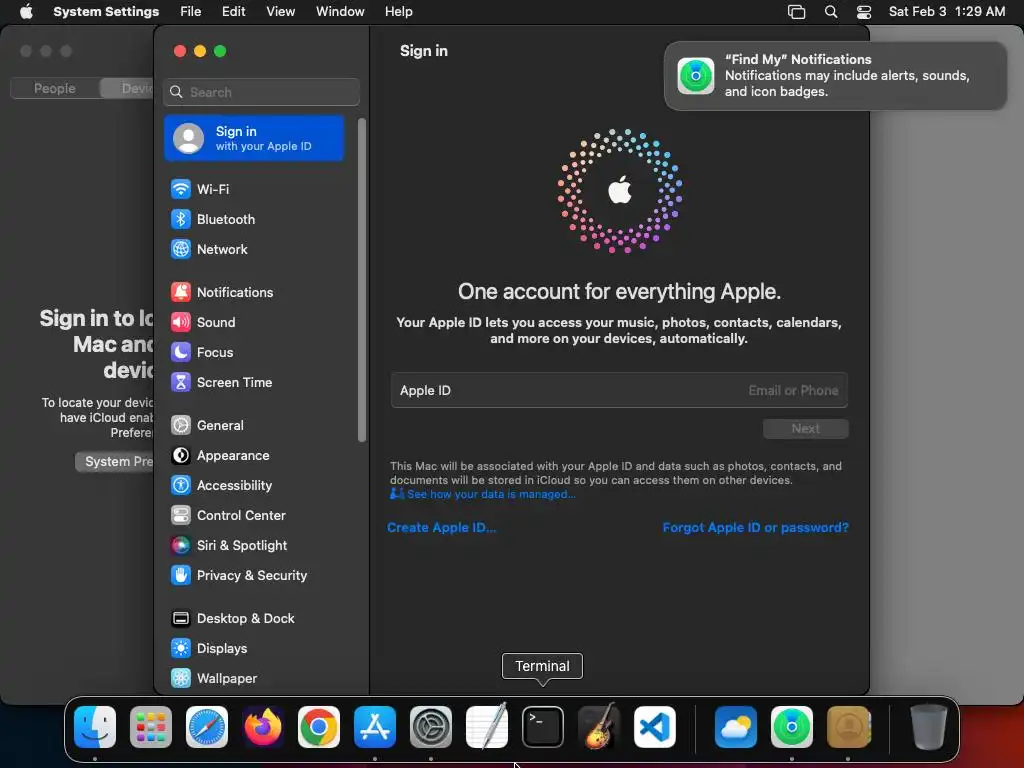The image size is (1024, 768).
Task: Open the View menu
Action: coord(281,12)
